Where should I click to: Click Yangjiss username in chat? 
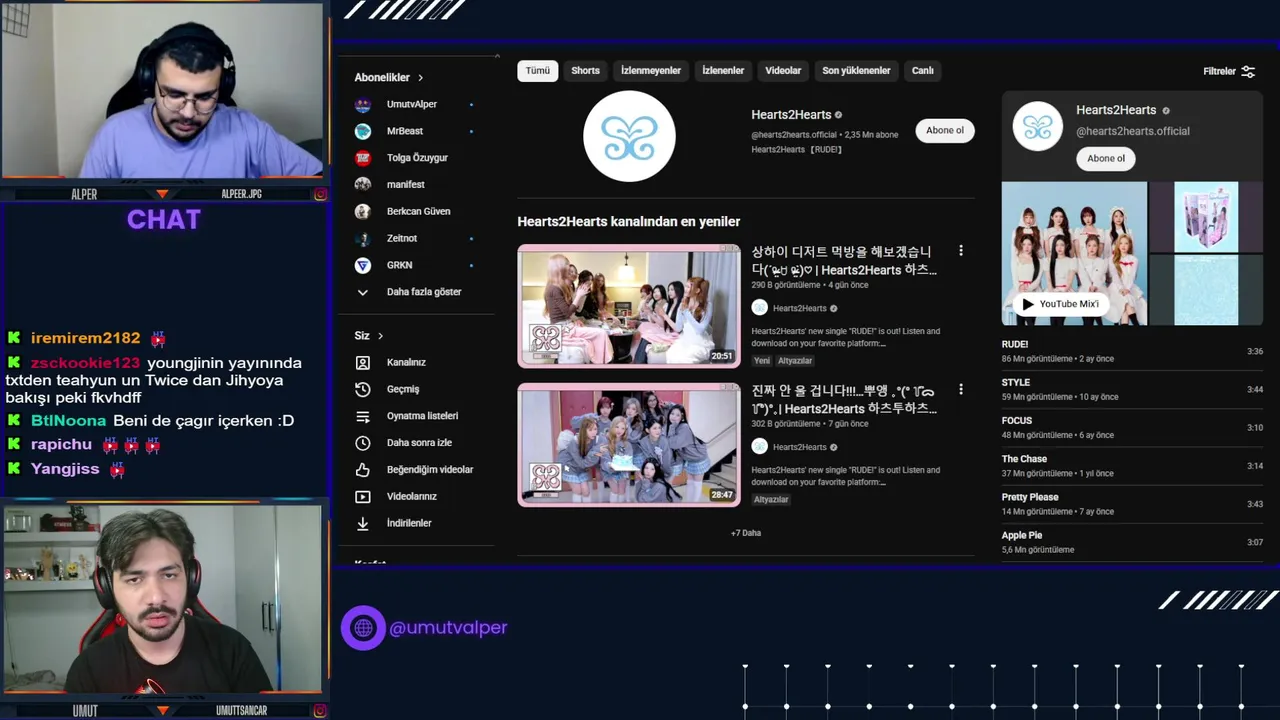click(65, 468)
